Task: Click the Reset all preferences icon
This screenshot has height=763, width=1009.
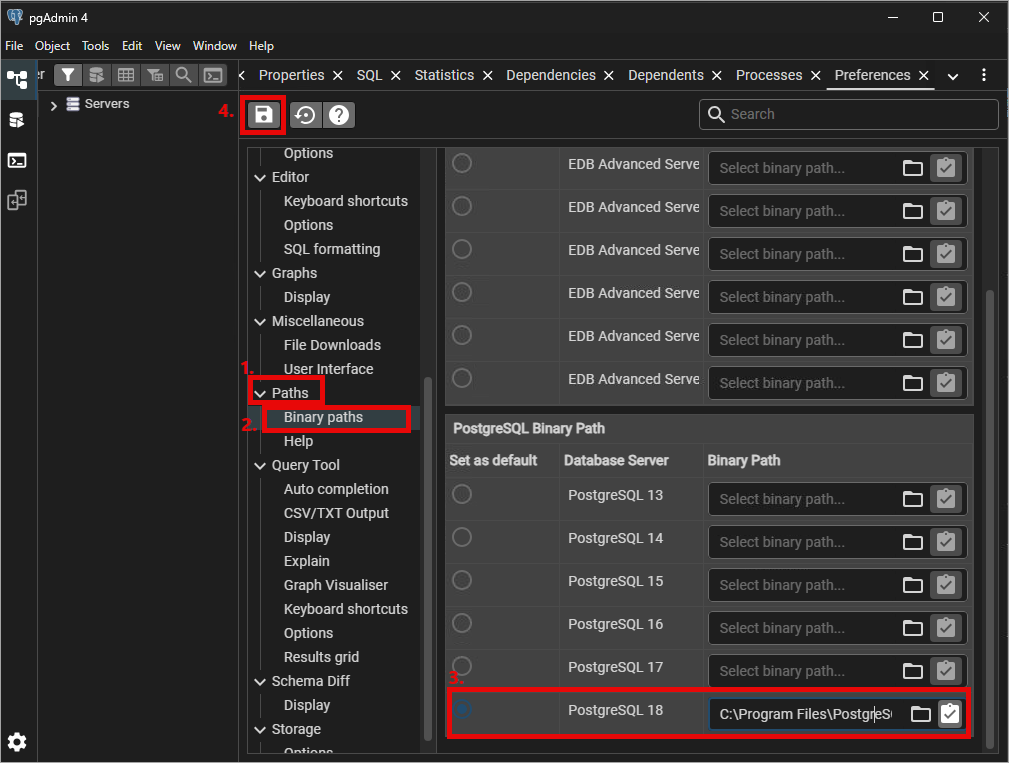Action: [x=305, y=115]
